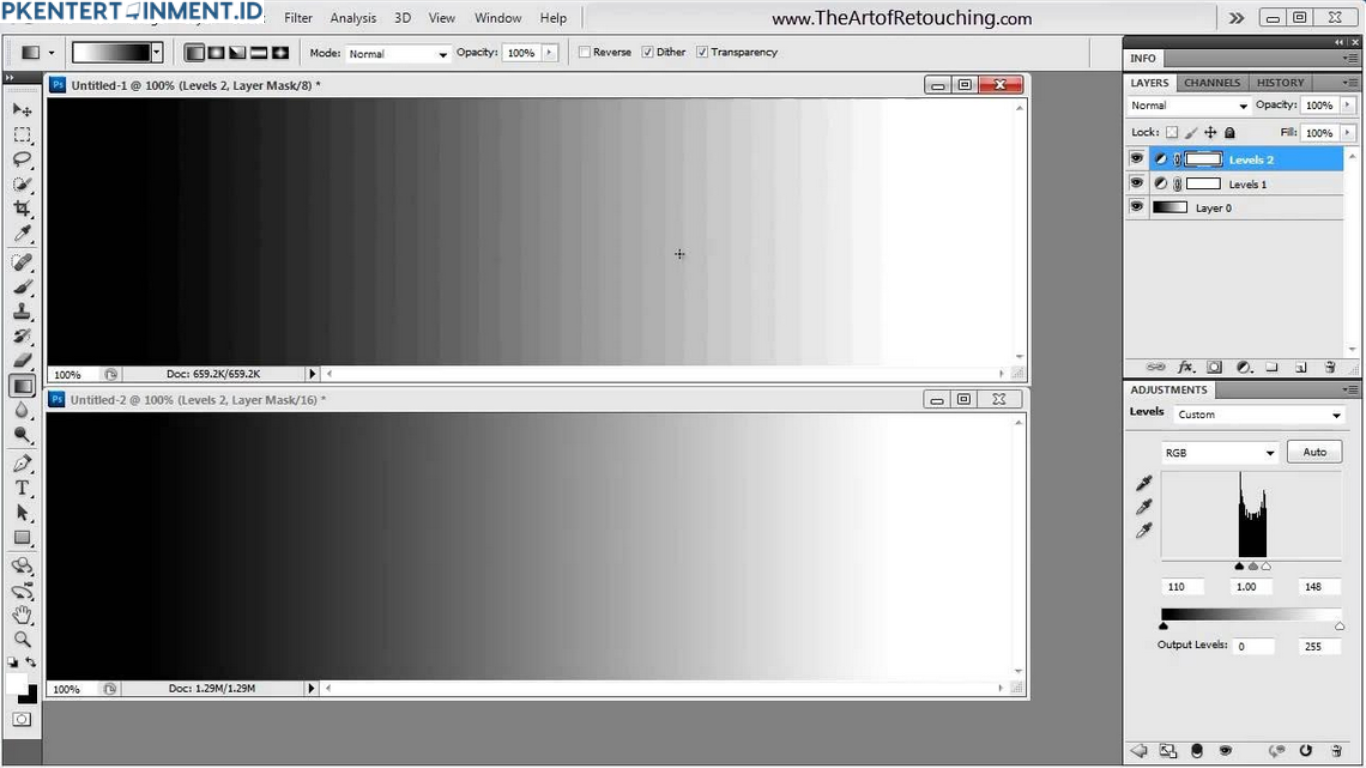Open the tool preset picker arrow
This screenshot has width=1366, height=768.
51,53
